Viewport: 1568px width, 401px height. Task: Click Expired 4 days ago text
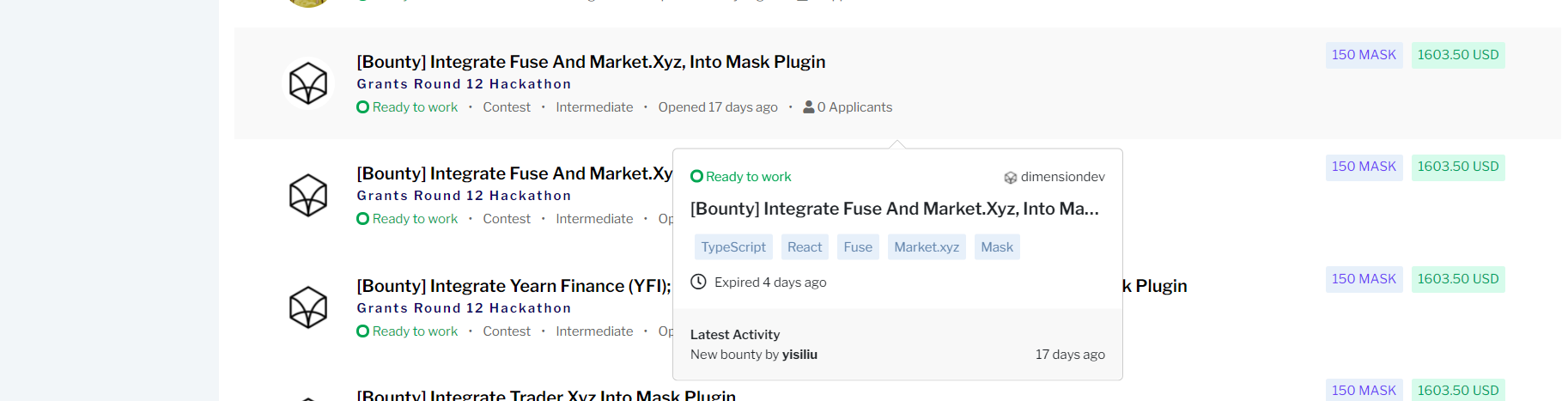click(770, 283)
